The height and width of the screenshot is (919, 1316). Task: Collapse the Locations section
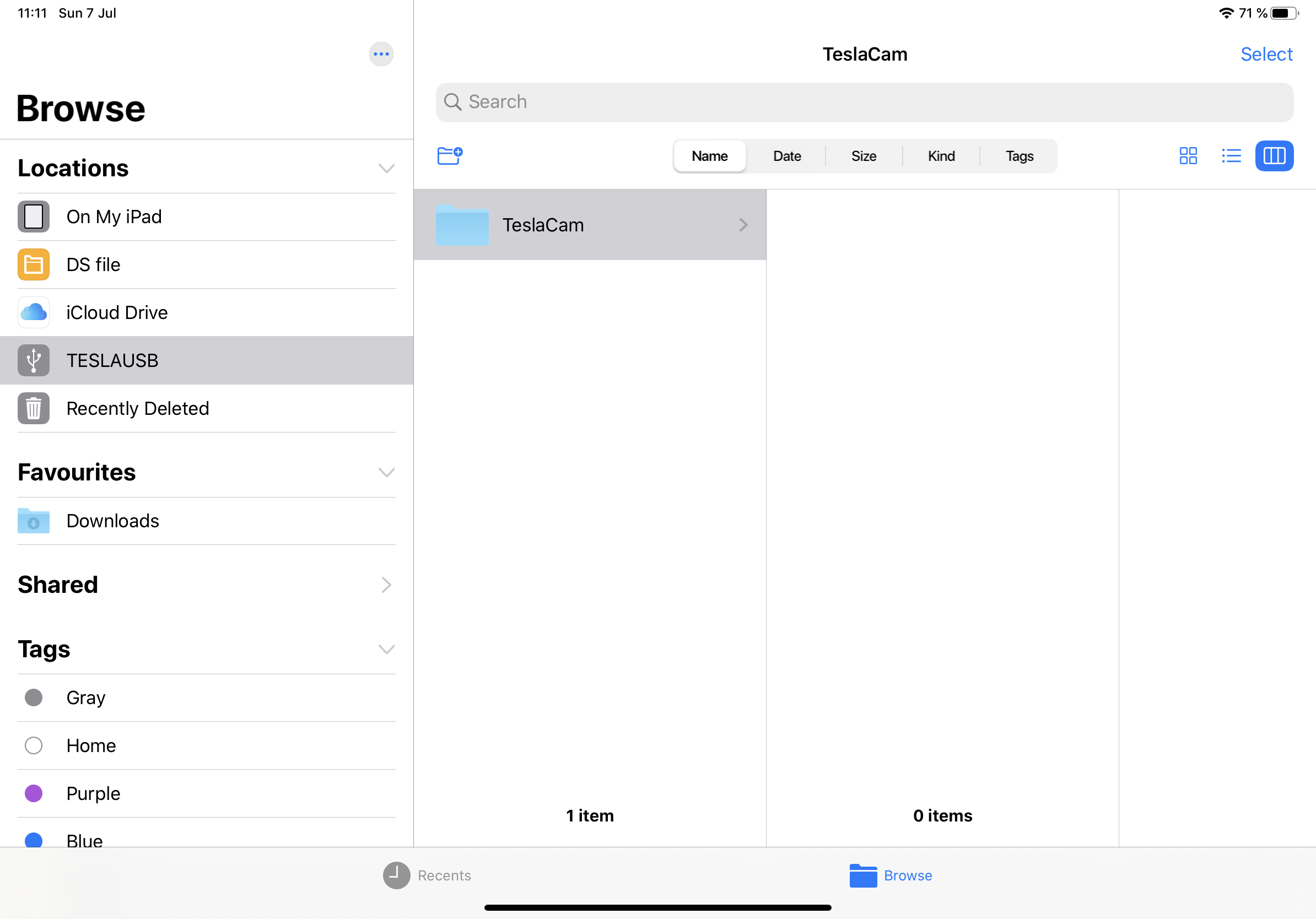tap(386, 168)
